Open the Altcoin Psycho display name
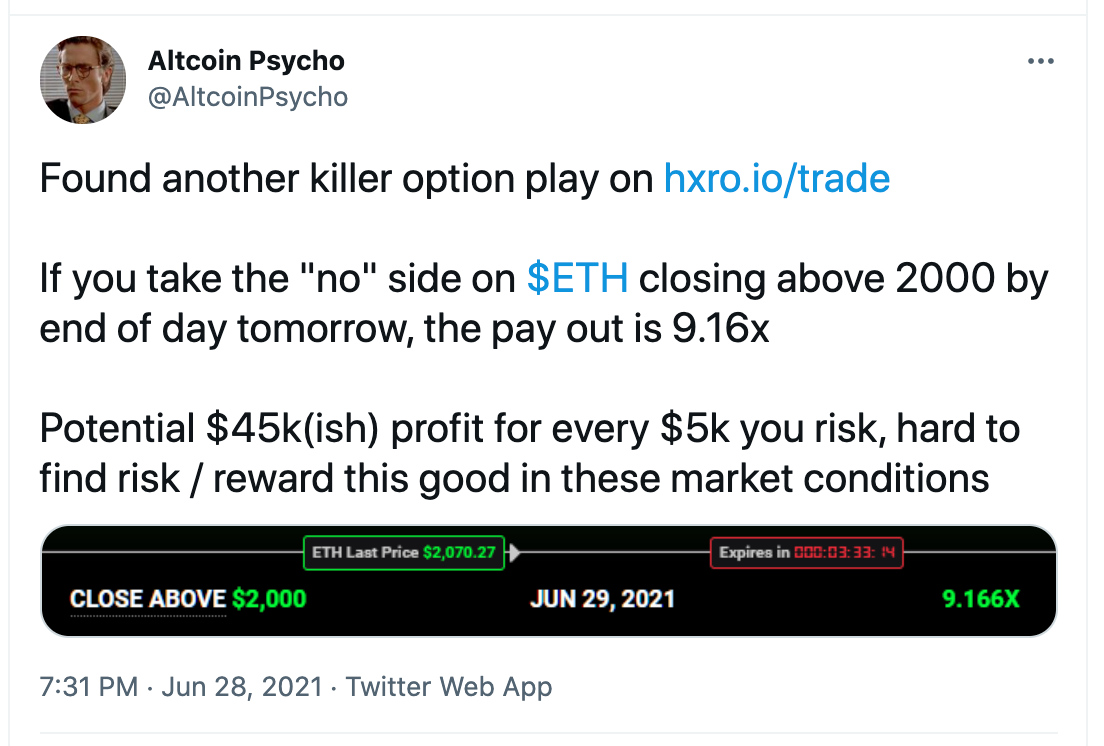Screen dimensions: 1104x746 (x=246, y=61)
